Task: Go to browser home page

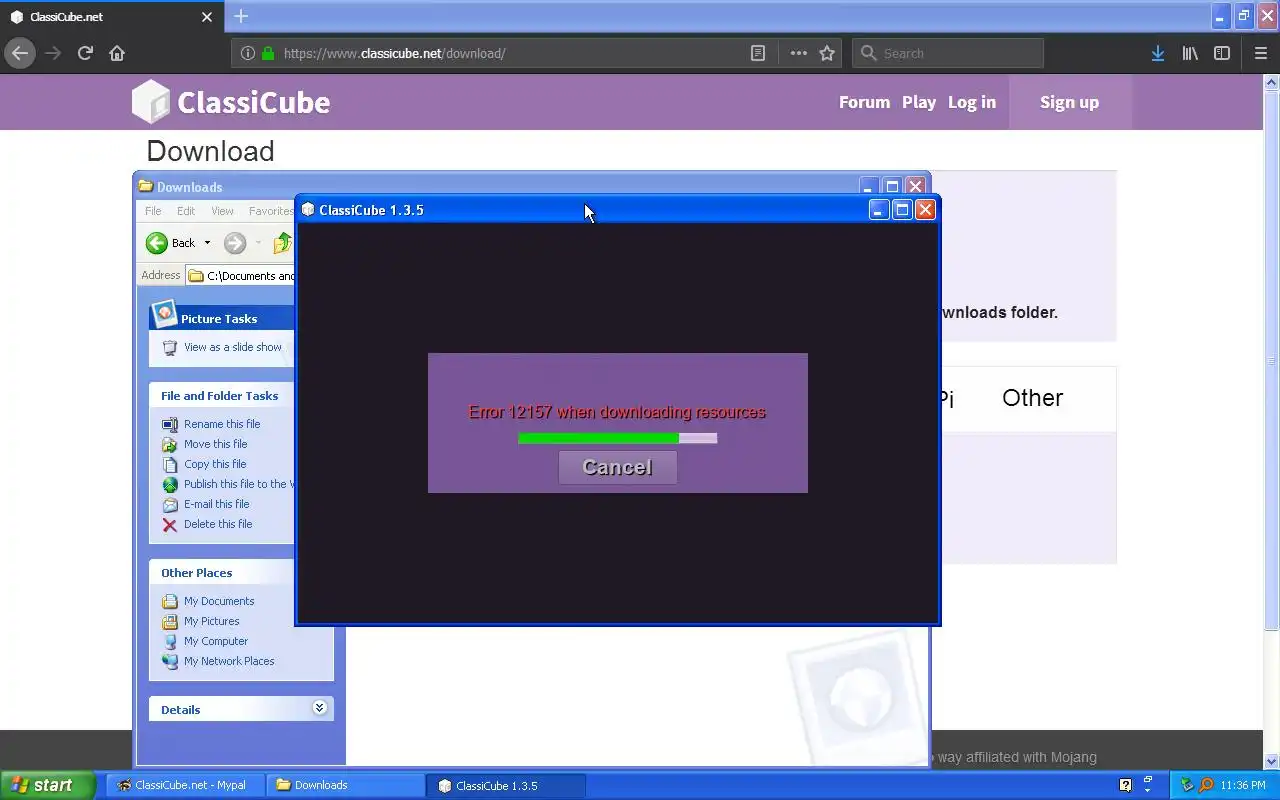Action: coord(117,53)
